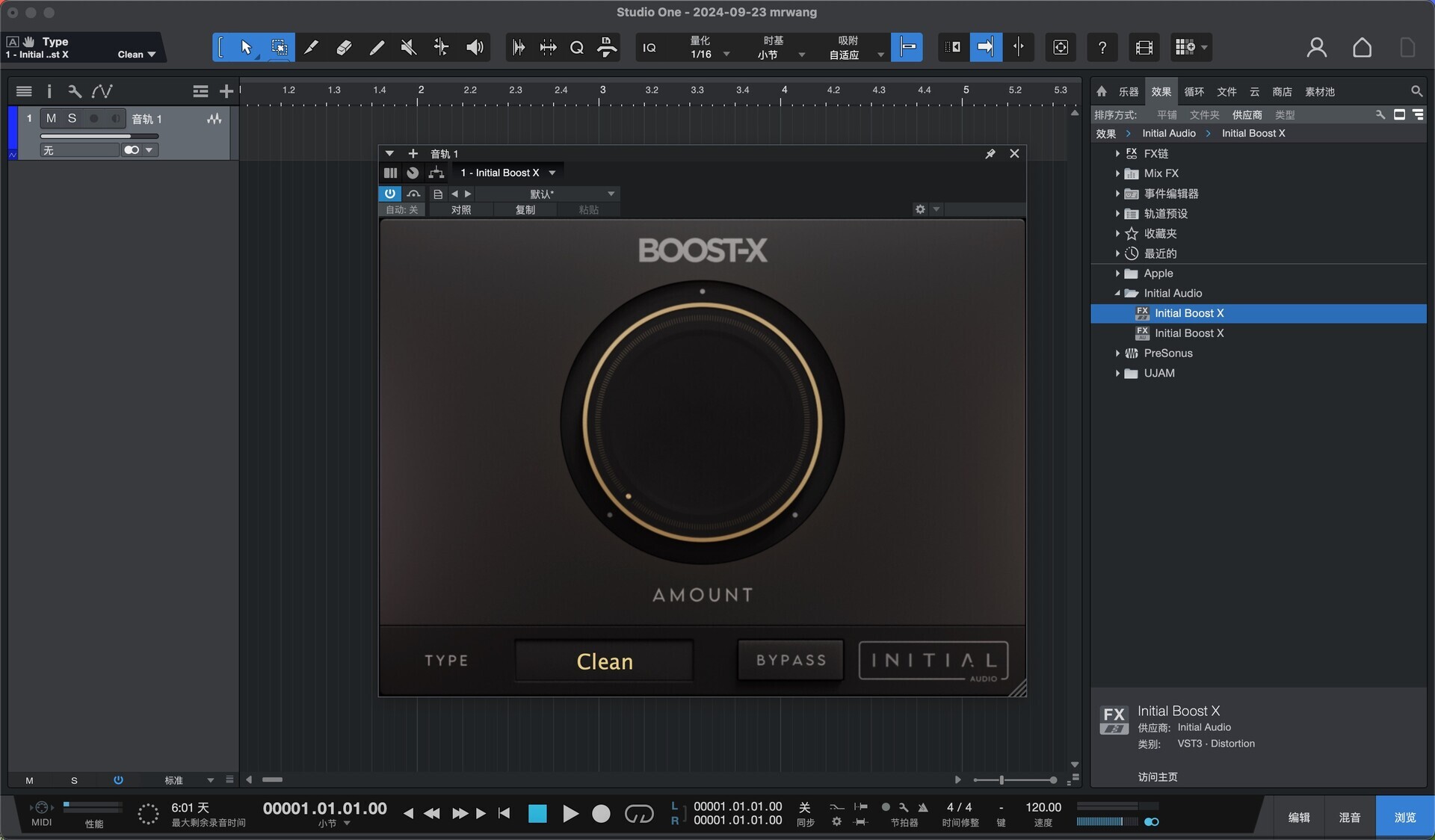Click the Clean type selector in Boost-X
The height and width of the screenshot is (840, 1435).
pos(604,661)
